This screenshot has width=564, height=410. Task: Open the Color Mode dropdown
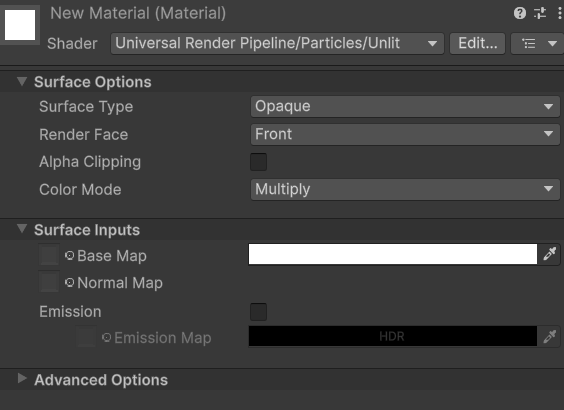click(x=405, y=190)
